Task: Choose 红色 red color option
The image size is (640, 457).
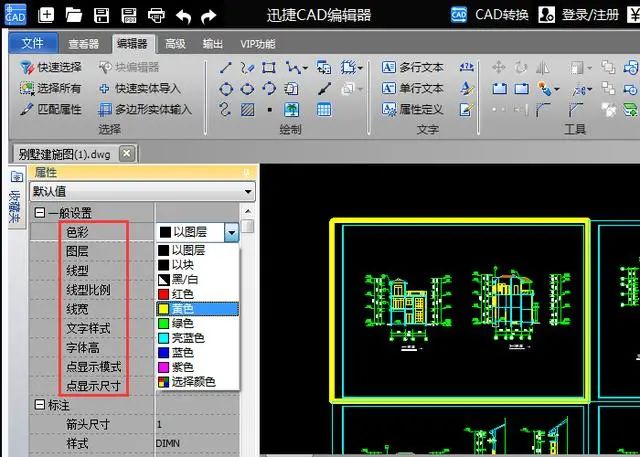Action: (198, 294)
